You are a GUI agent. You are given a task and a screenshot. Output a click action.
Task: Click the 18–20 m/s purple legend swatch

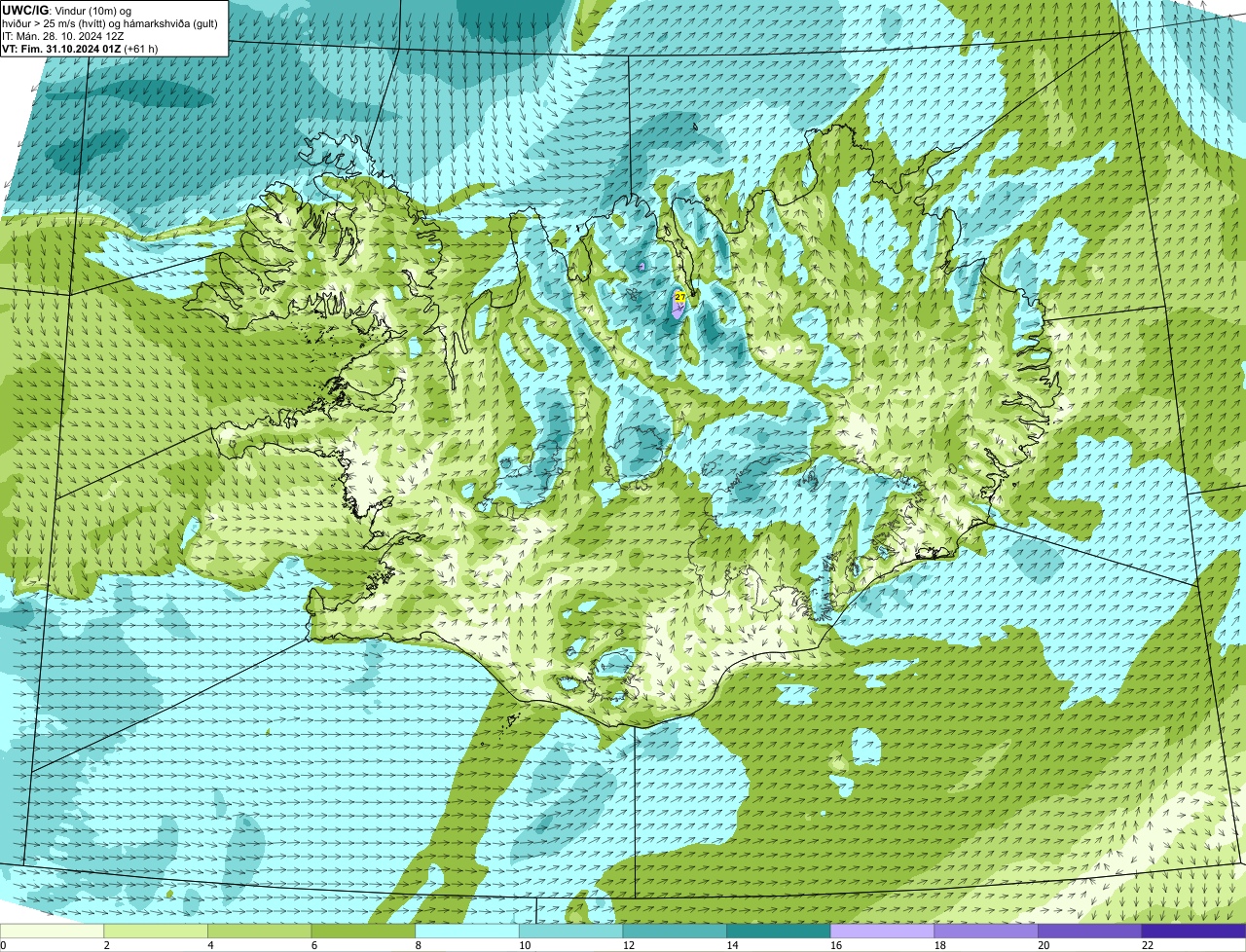pyautogui.click(x=986, y=931)
